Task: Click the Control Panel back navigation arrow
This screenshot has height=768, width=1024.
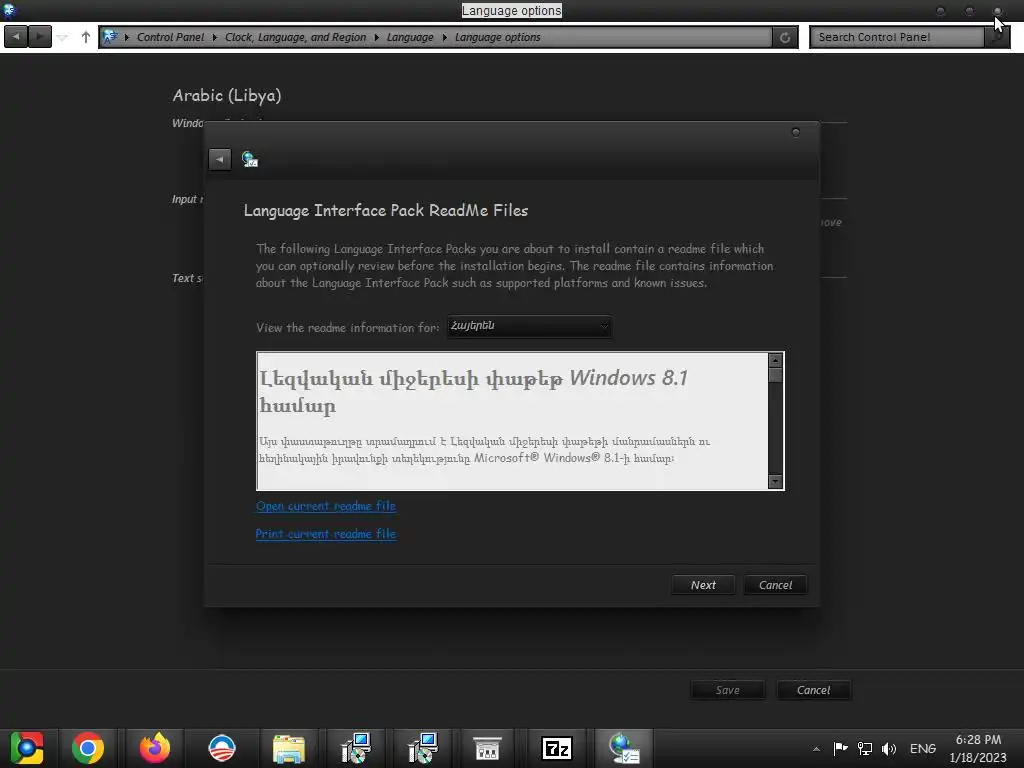Action: [x=16, y=37]
